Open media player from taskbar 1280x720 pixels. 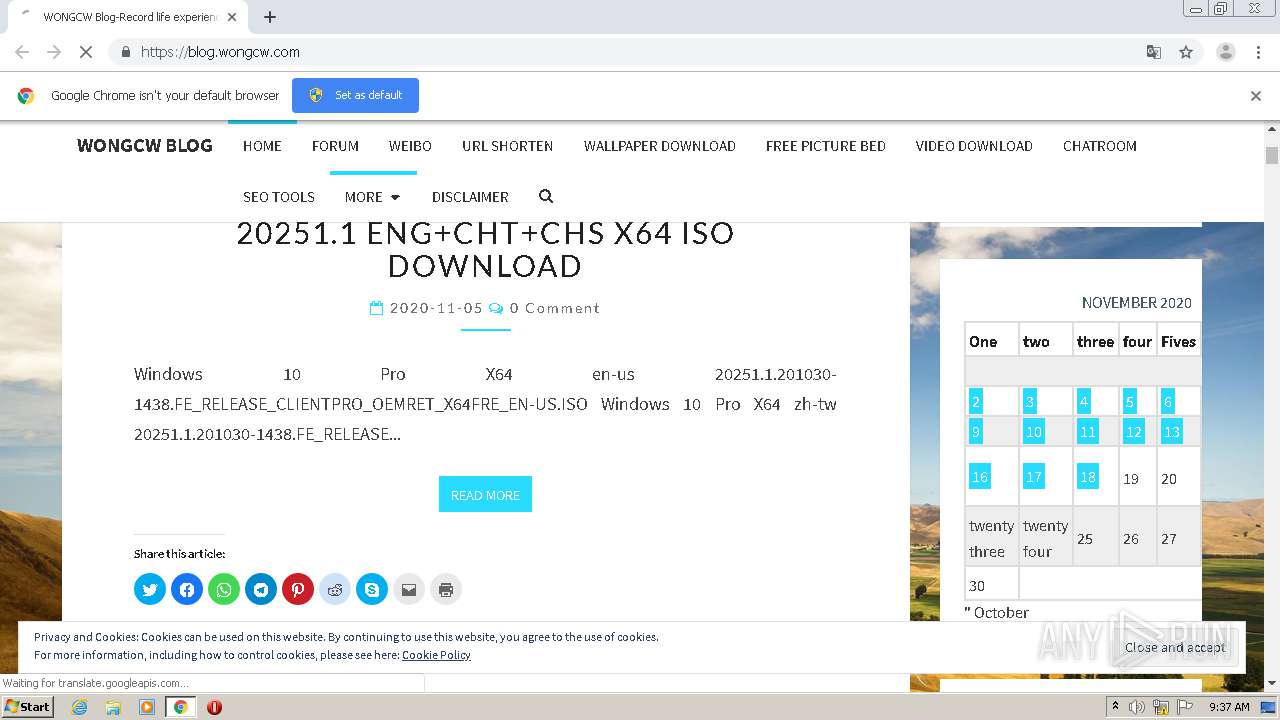point(147,707)
